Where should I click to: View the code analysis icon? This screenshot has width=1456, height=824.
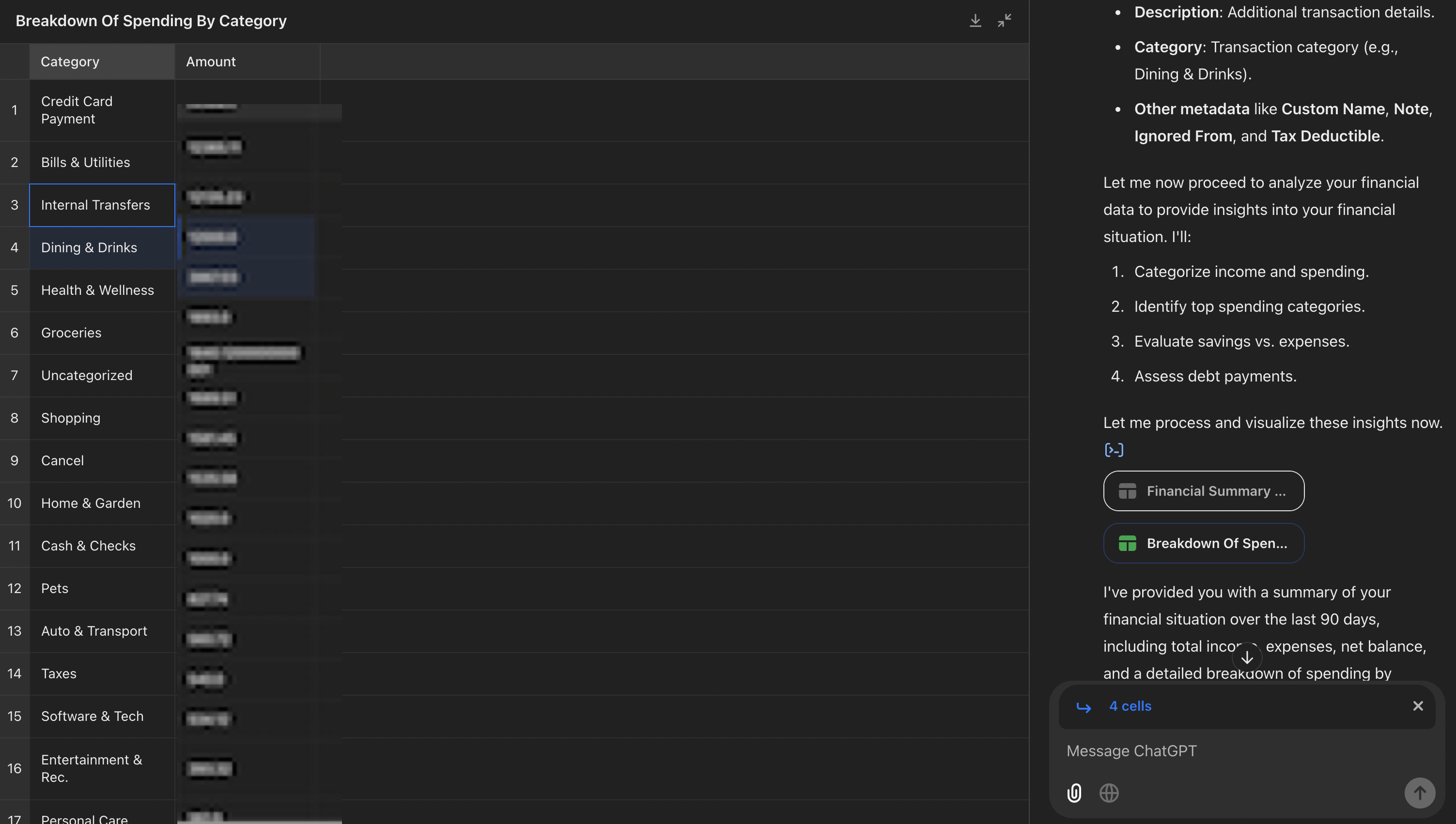pyautogui.click(x=1114, y=450)
